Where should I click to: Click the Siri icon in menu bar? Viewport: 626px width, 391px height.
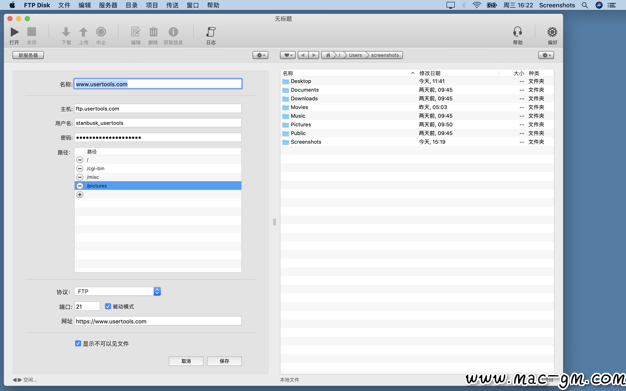coord(599,5)
